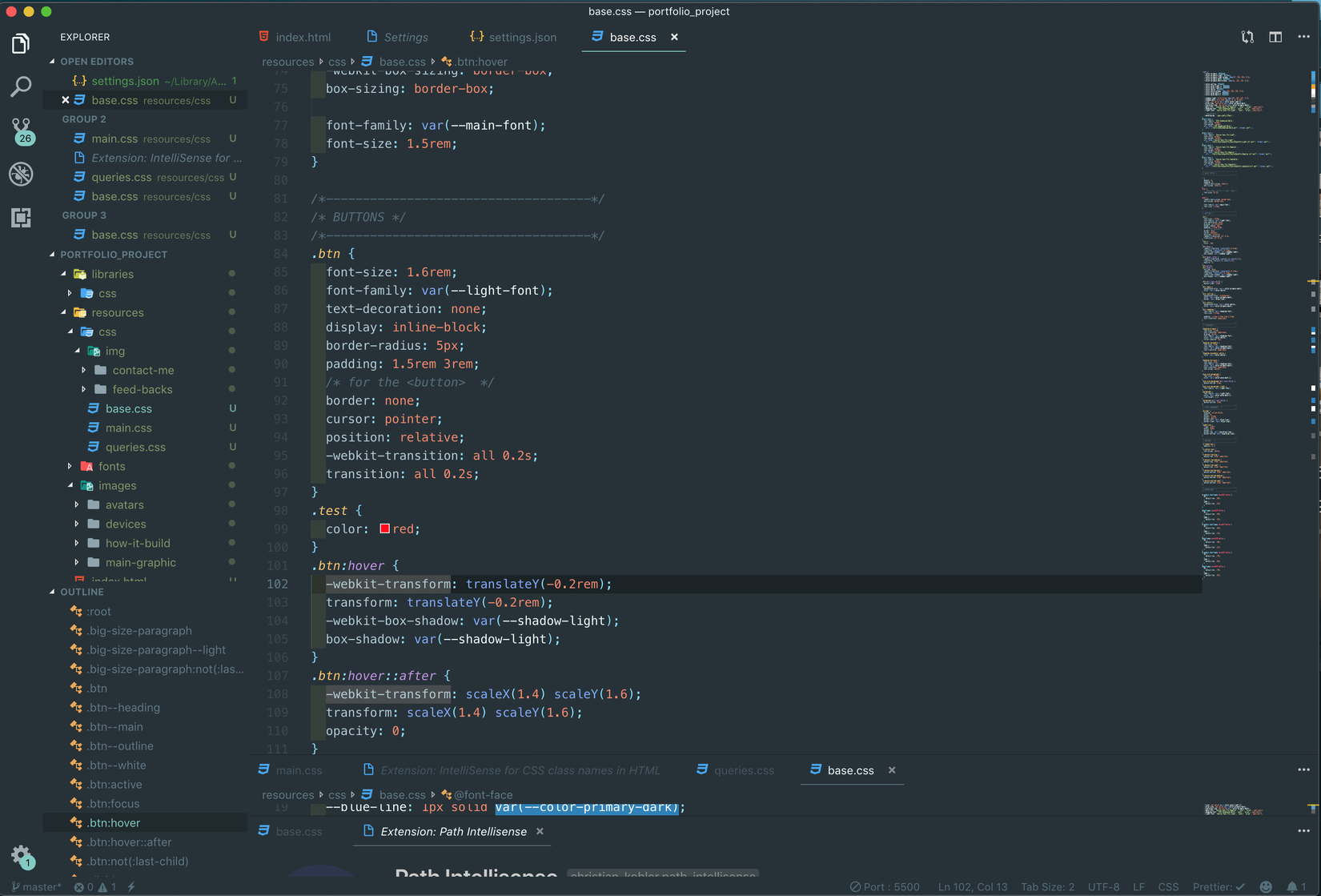Split the editor with the split icon

pos(1275,37)
